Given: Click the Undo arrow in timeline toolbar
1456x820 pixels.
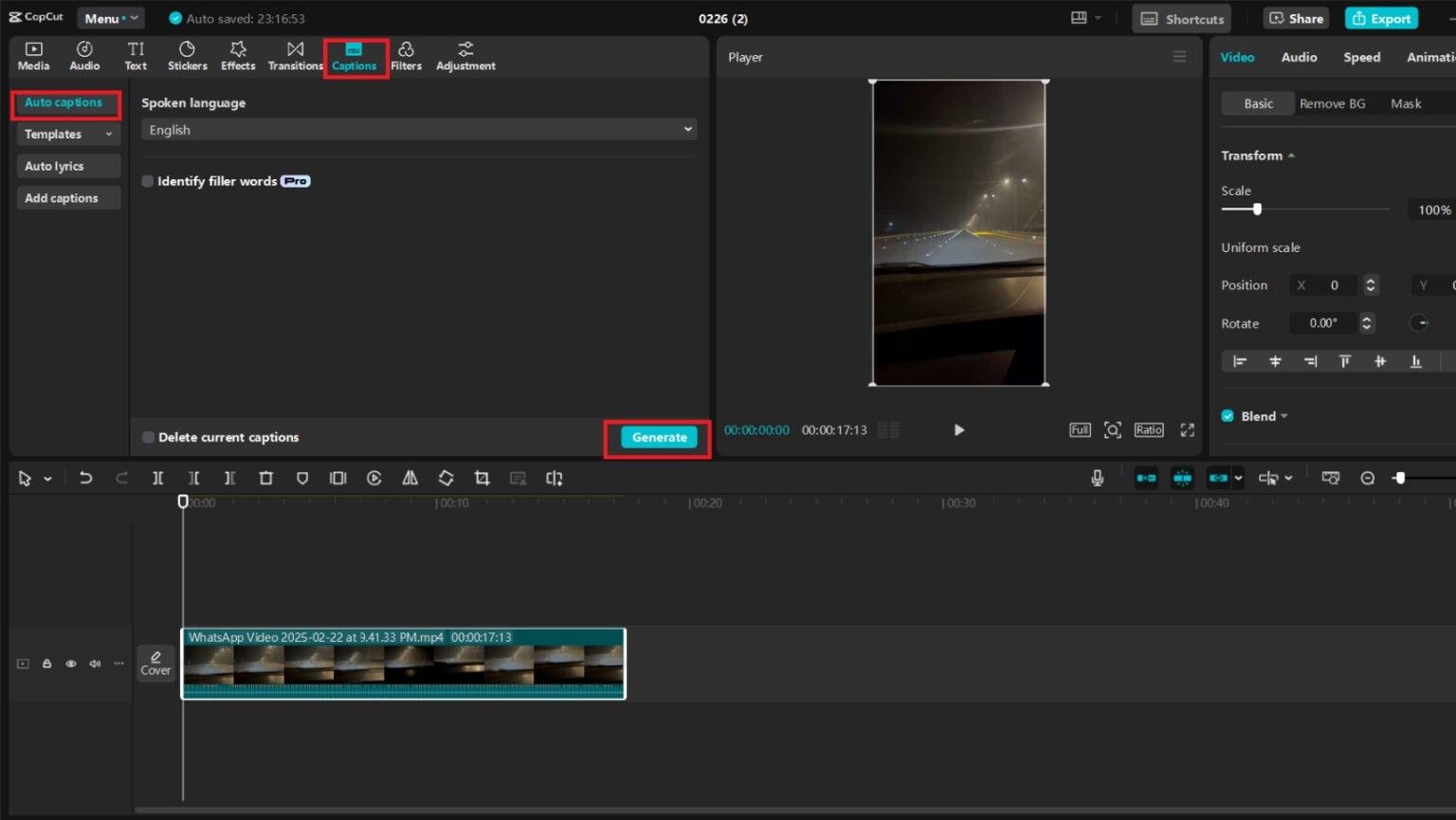Looking at the screenshot, I should tap(85, 479).
